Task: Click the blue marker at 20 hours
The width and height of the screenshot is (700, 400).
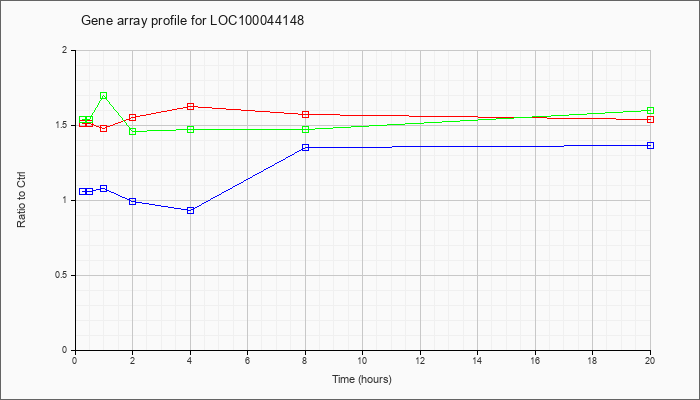Action: pyautogui.click(x=650, y=146)
